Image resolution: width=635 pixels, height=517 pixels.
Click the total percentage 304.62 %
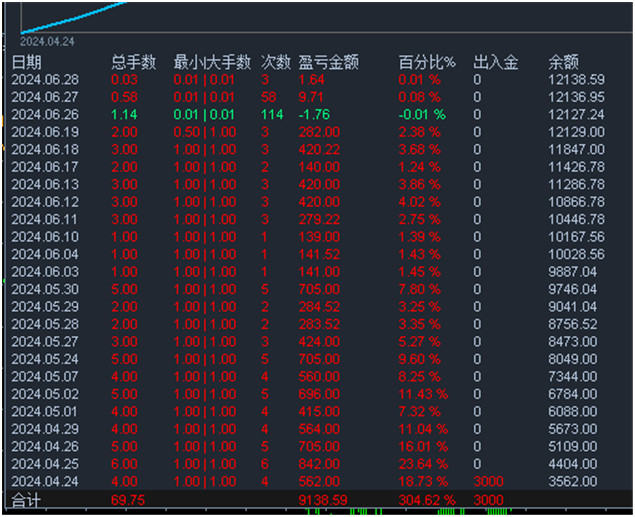[x=427, y=499]
